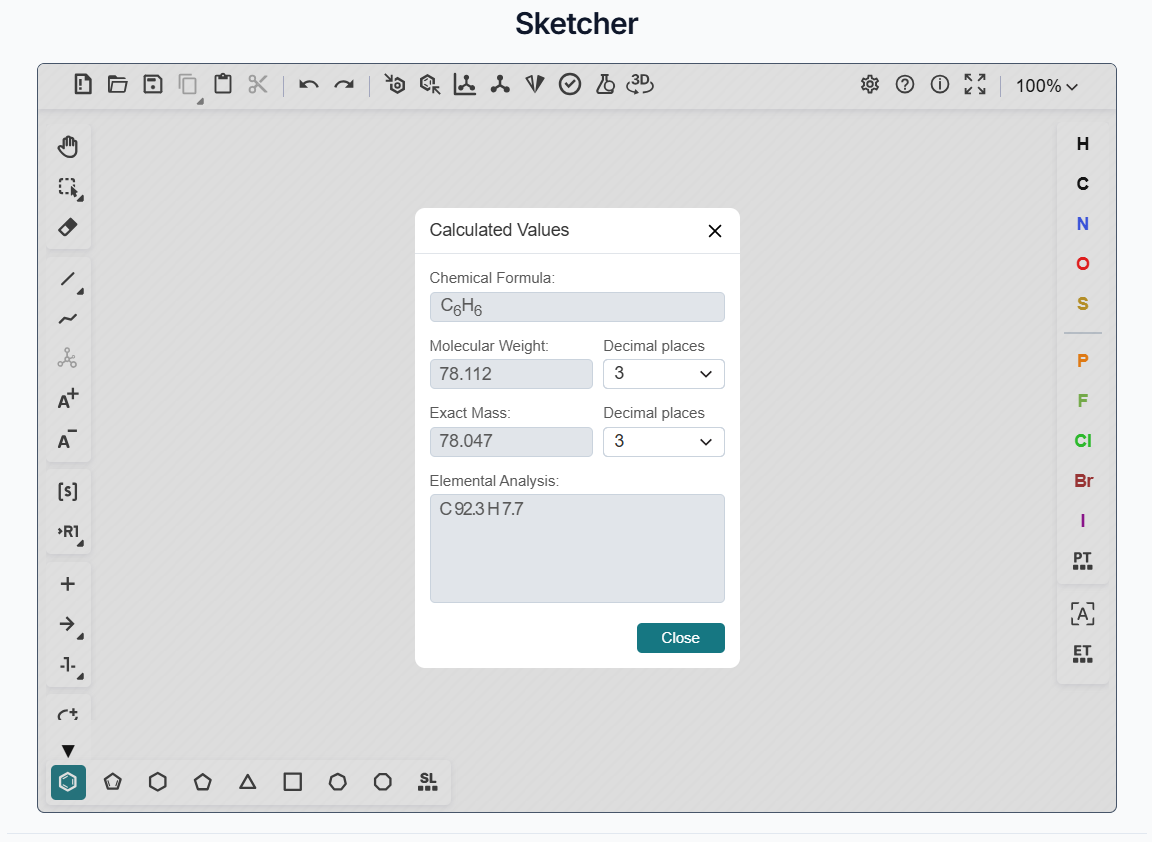Screen dimensions: 1152x842
Task: Select the chain drawing tool
Action: 68,319
